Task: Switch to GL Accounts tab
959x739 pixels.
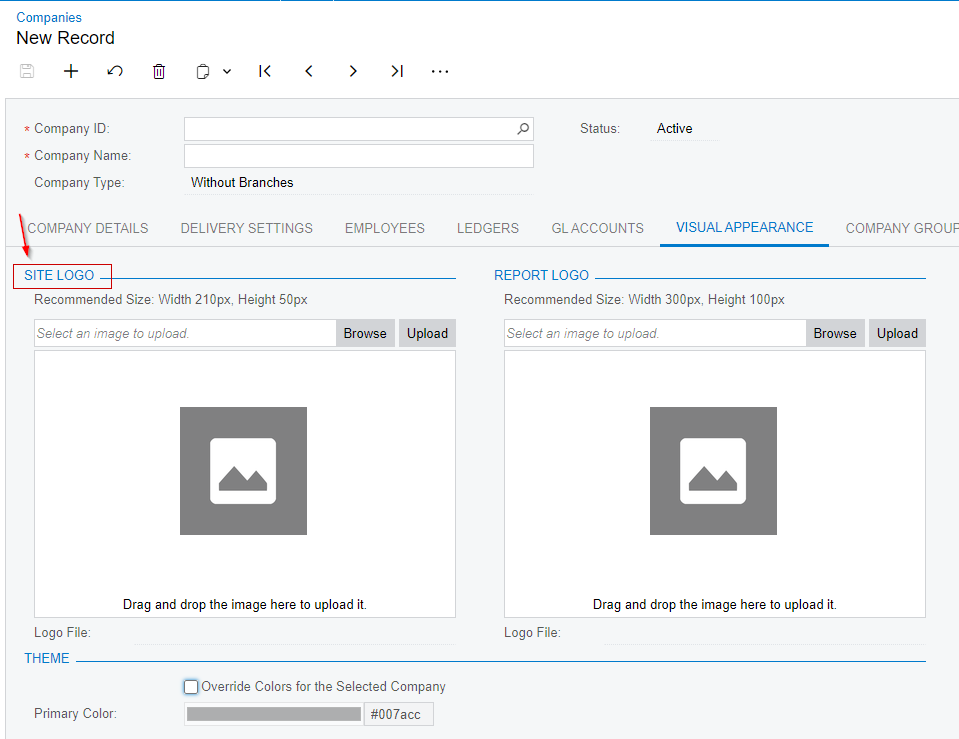Action: [598, 228]
